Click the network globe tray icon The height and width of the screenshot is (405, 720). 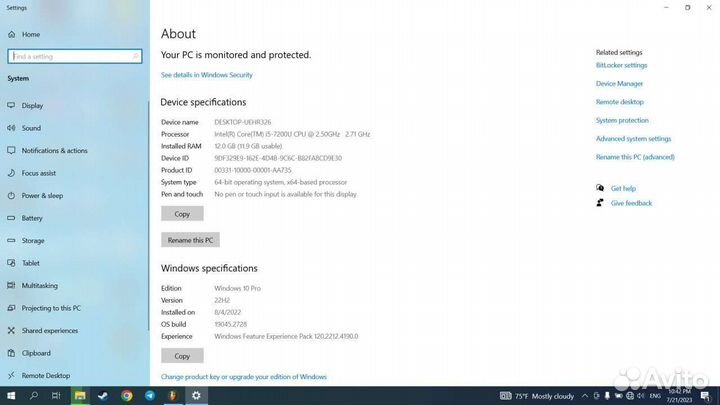[x=630, y=396]
